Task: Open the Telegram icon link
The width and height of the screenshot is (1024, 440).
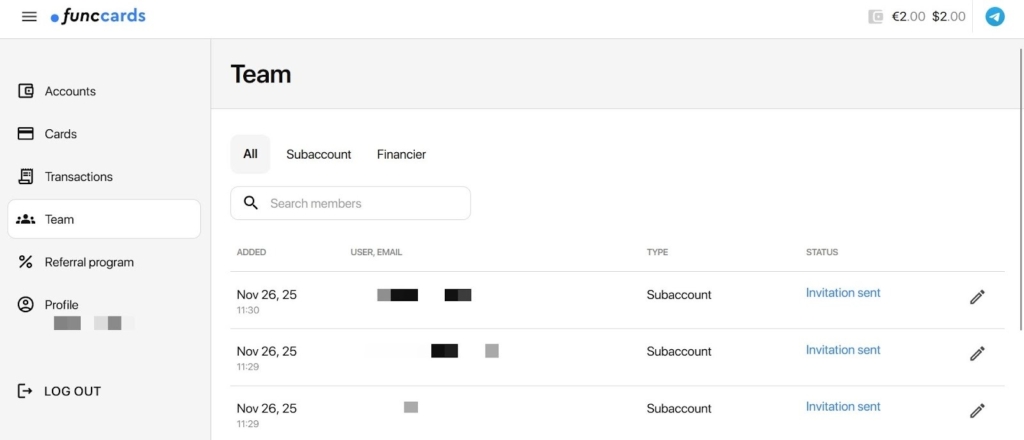Action: pos(994,17)
